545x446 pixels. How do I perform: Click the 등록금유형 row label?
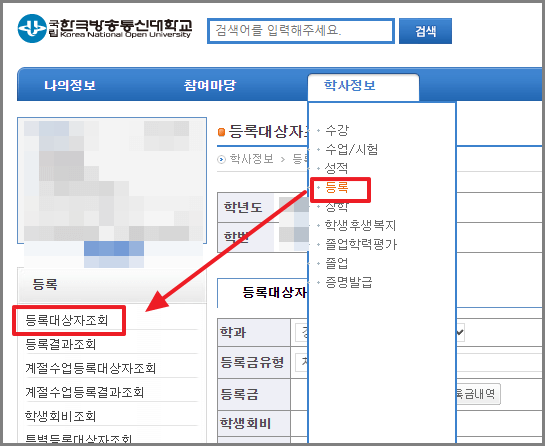tap(252, 362)
